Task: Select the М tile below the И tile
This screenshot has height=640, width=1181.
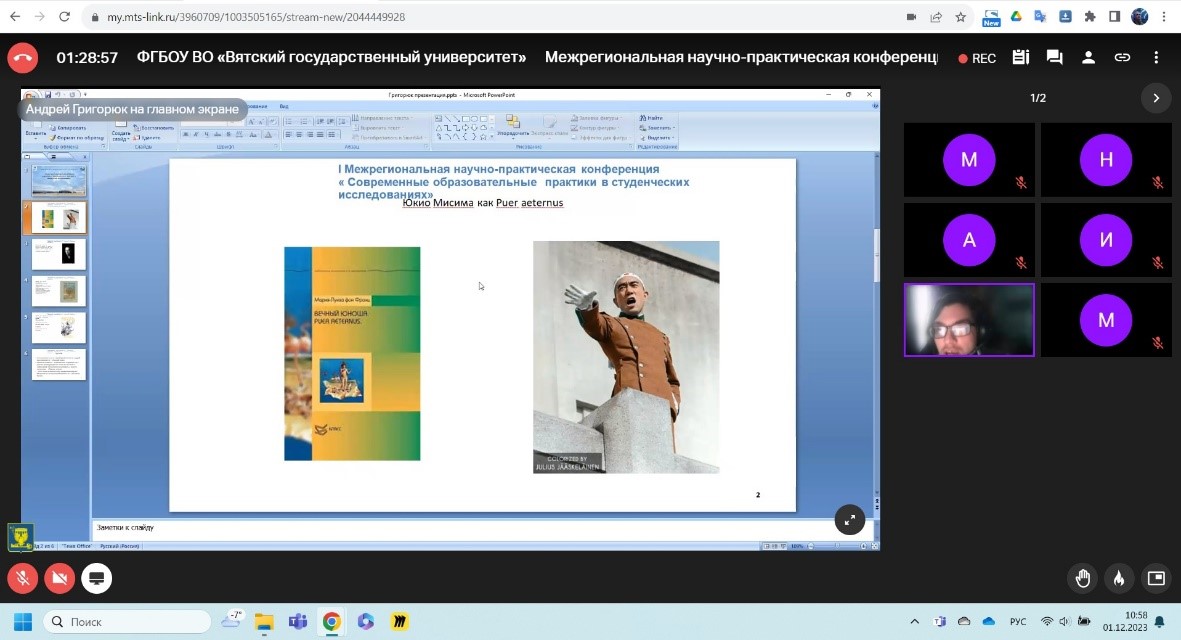Action: [1106, 320]
